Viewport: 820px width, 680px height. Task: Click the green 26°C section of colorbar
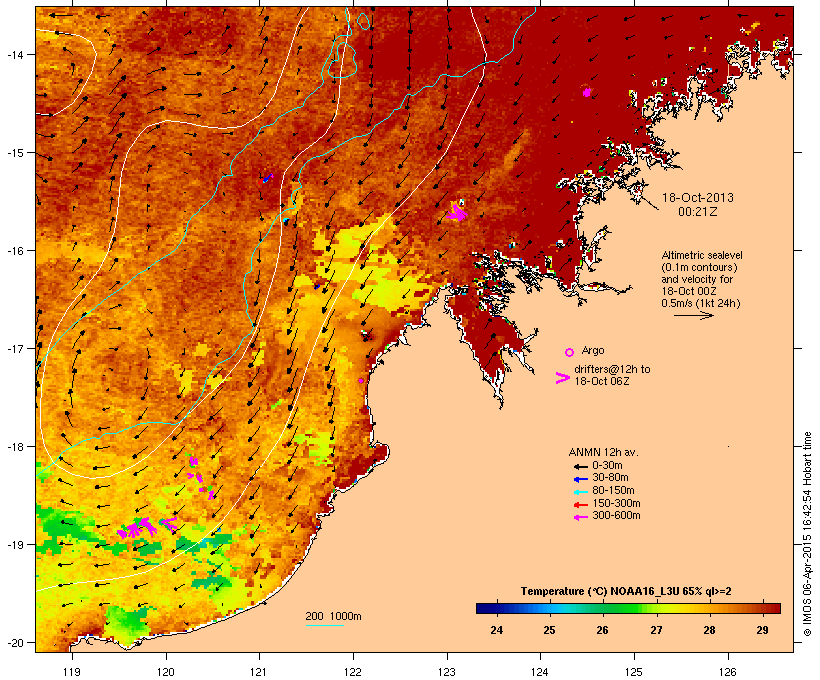click(602, 608)
